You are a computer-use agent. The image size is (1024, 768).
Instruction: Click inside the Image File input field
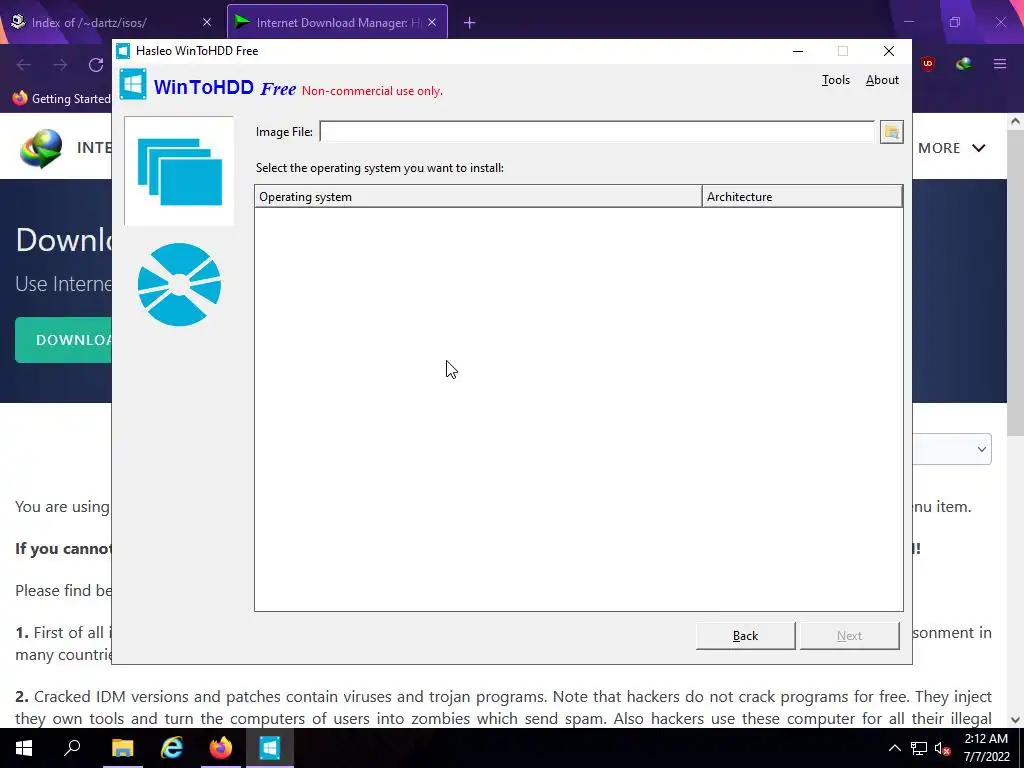click(x=597, y=132)
